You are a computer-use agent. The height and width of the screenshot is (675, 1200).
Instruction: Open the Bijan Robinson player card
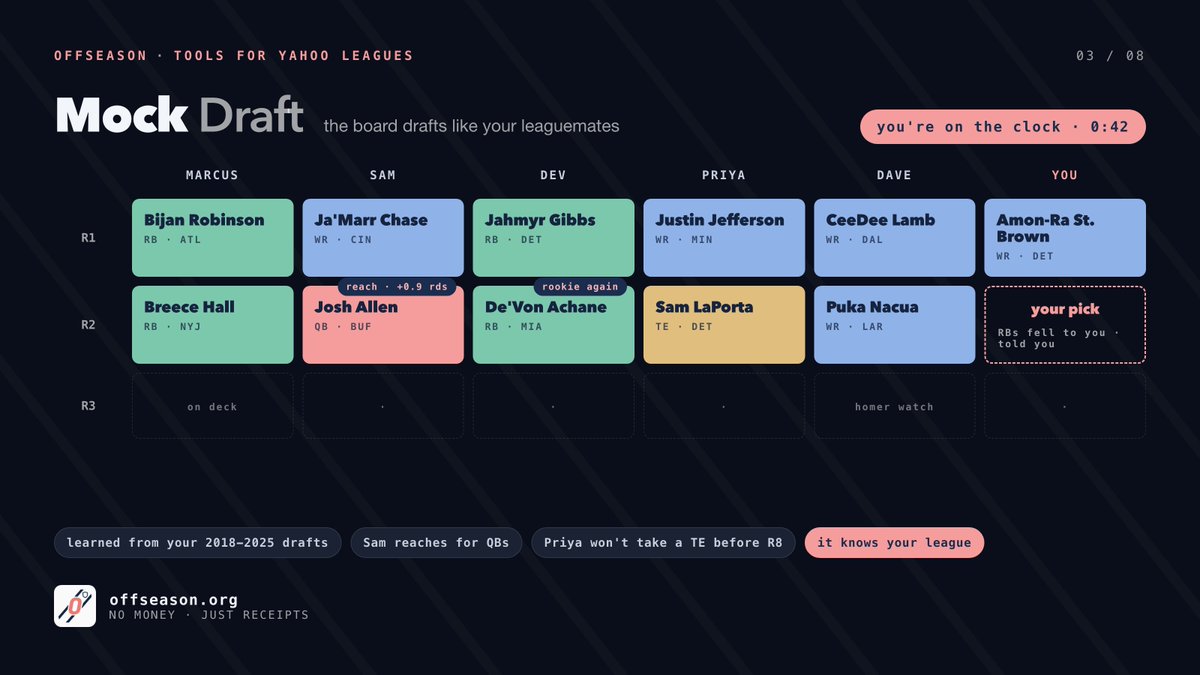click(x=213, y=238)
